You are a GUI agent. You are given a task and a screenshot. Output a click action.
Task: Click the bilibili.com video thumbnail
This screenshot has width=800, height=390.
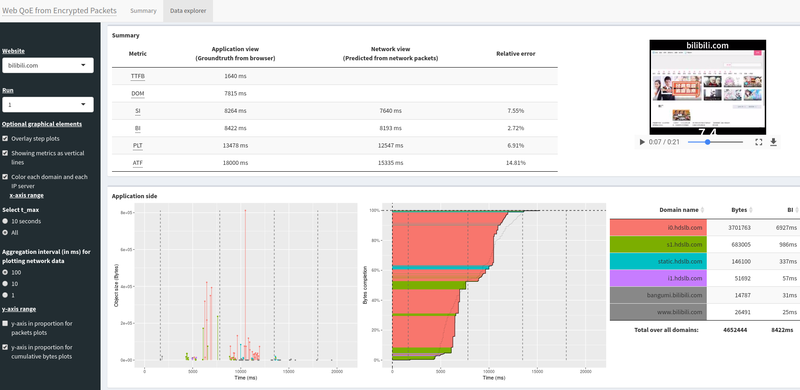pos(708,87)
